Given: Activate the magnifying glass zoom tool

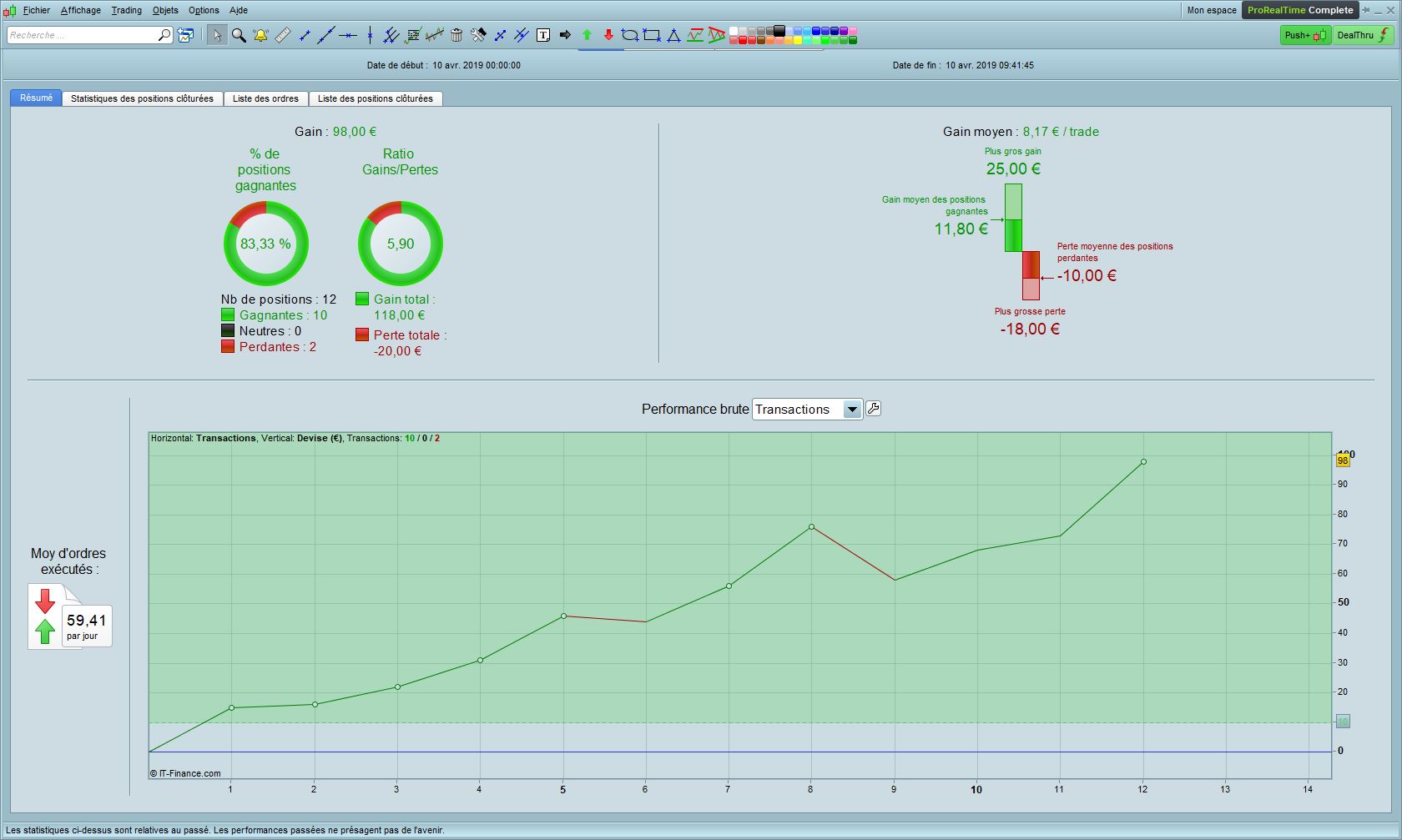Looking at the screenshot, I should pyautogui.click(x=239, y=35).
